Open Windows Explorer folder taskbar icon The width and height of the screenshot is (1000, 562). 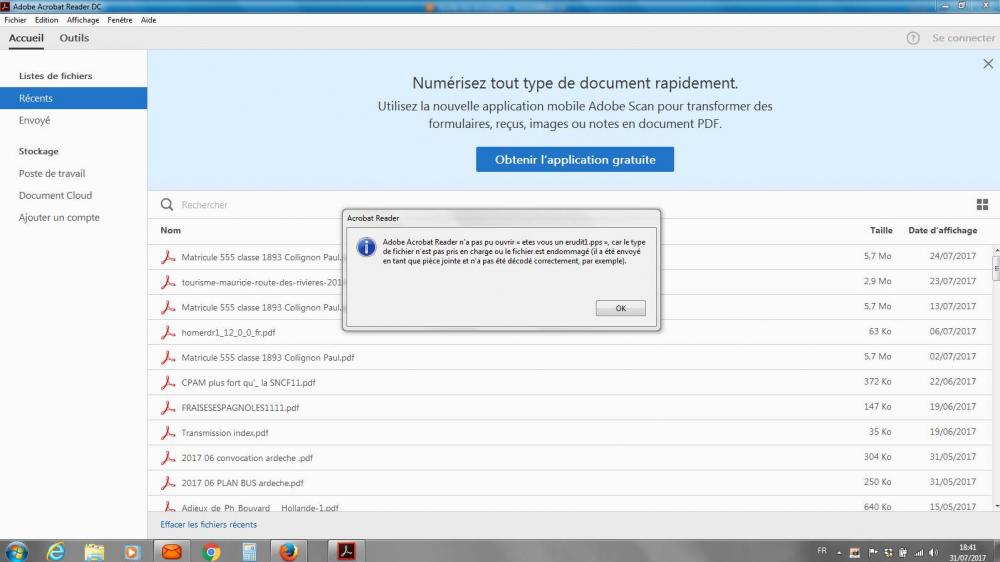(94, 551)
